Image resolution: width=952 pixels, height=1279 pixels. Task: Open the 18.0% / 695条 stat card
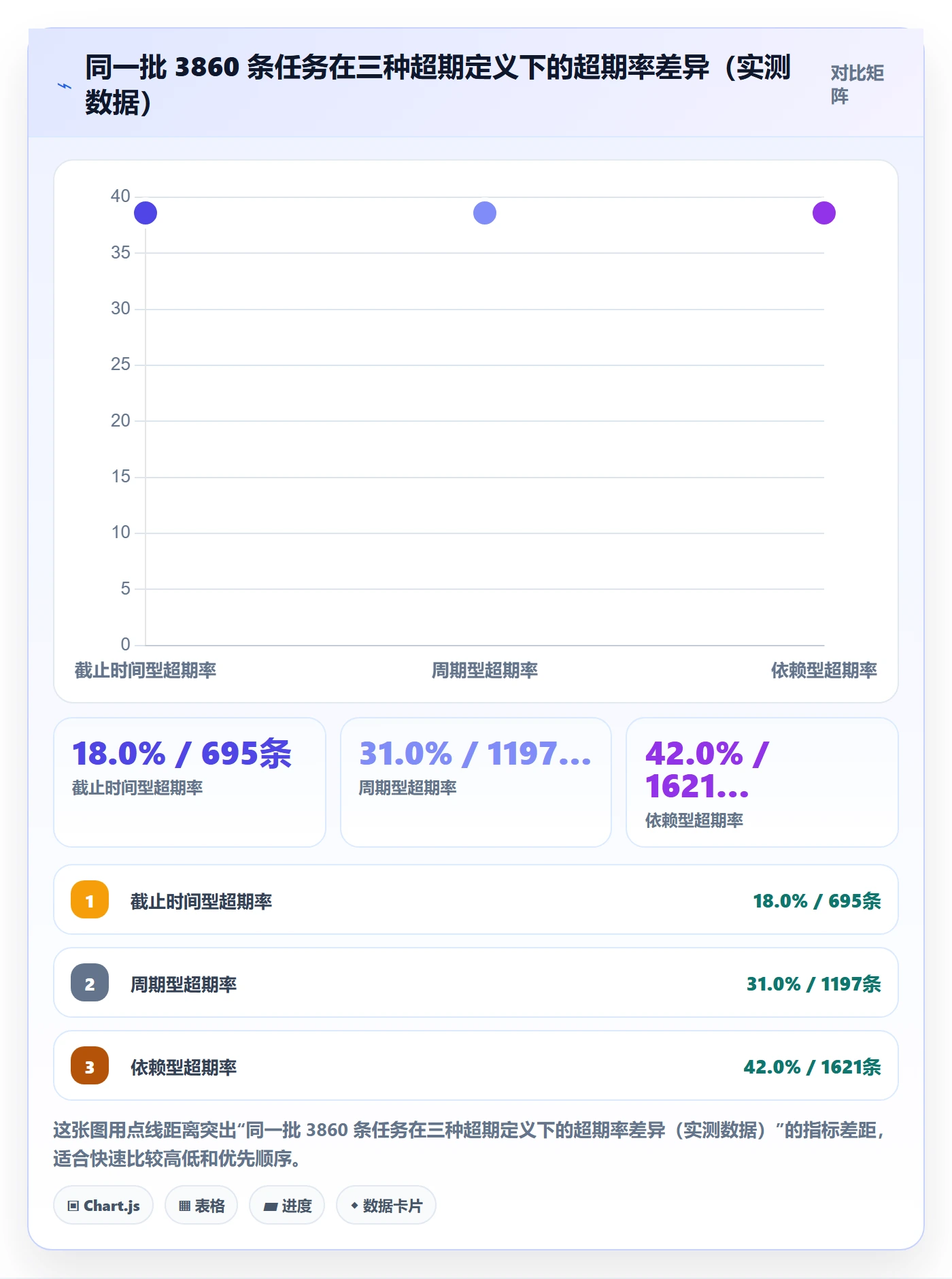click(x=190, y=782)
